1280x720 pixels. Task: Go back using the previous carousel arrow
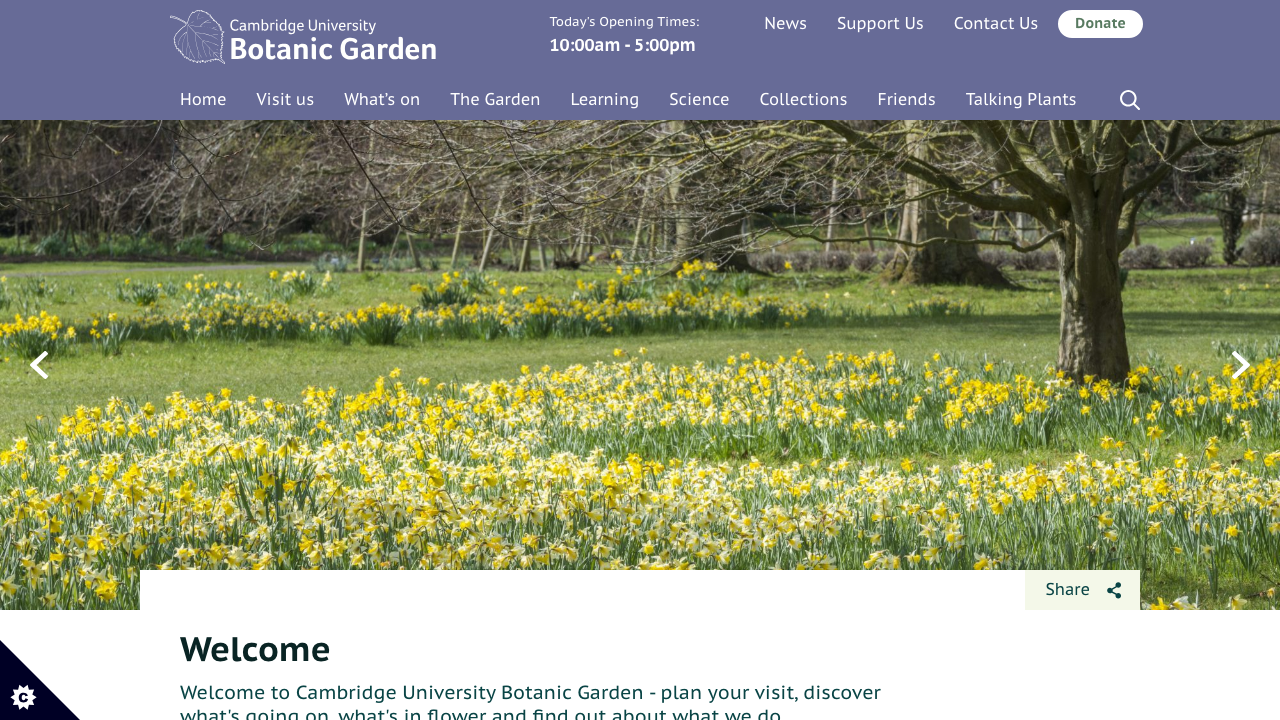(x=38, y=364)
